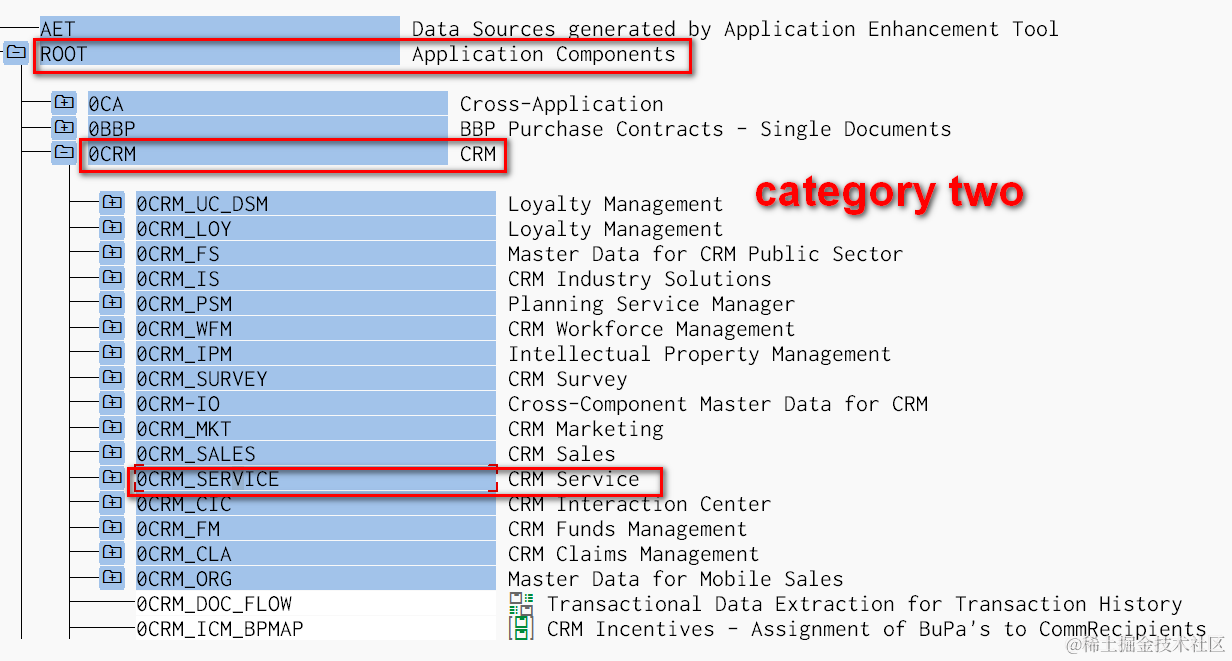The height and width of the screenshot is (661, 1232).
Task: Expand the 0CRM_CLA folder icon
Action: 112,553
